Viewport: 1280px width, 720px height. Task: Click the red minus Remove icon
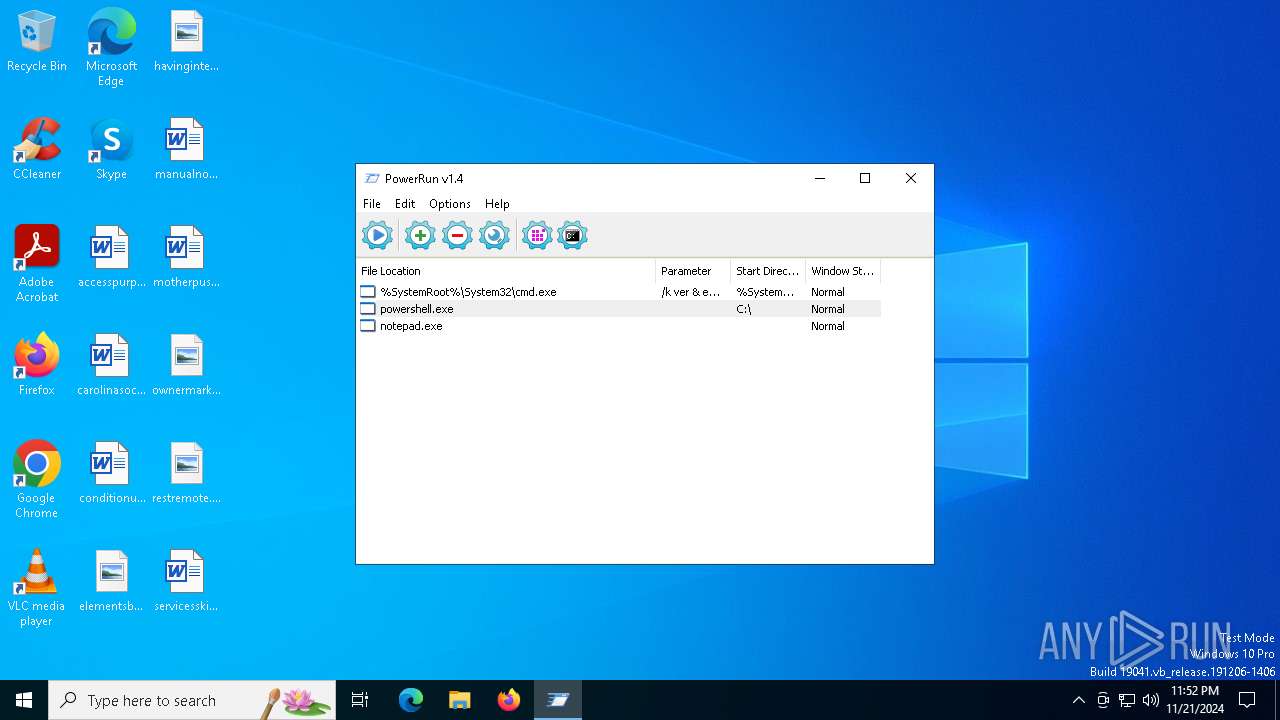[x=457, y=236]
